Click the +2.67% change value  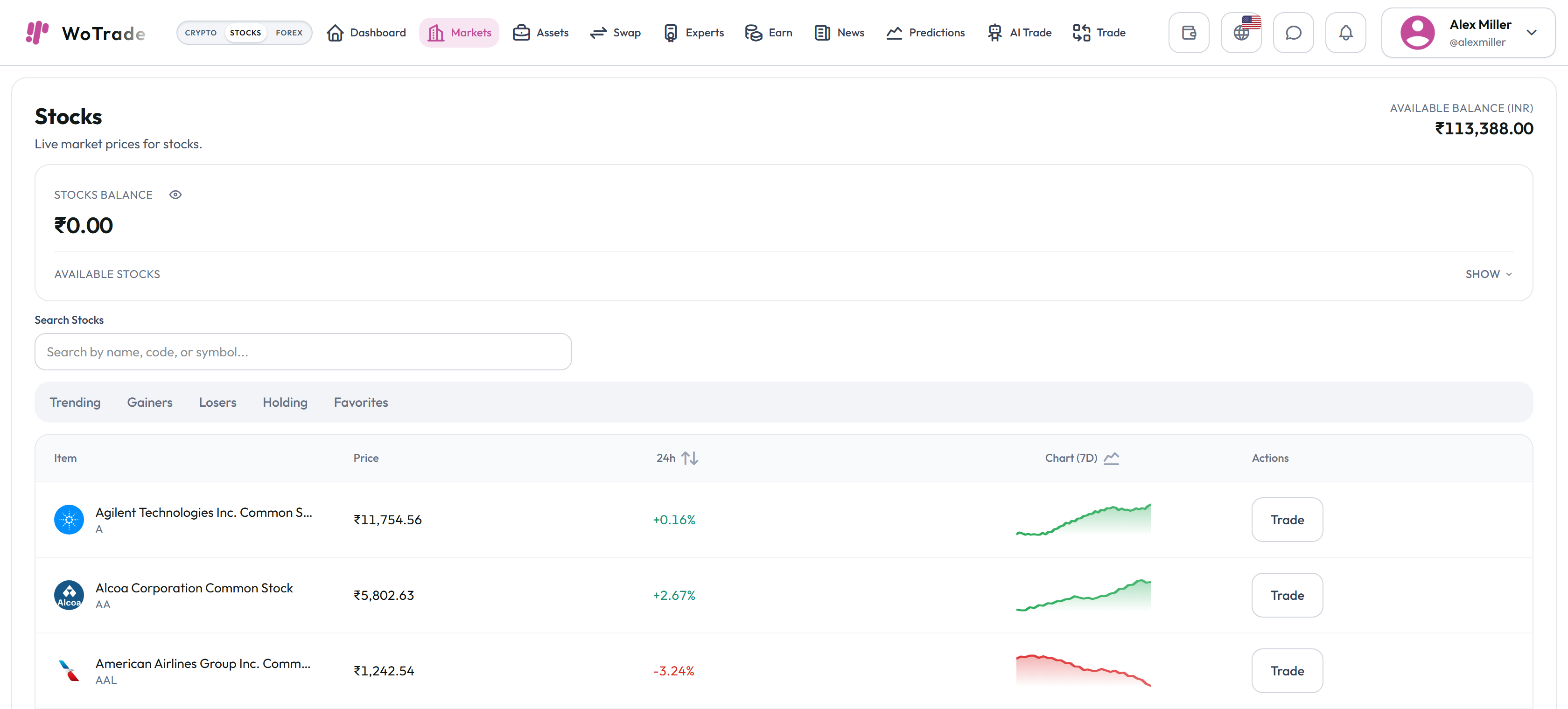[x=674, y=595]
